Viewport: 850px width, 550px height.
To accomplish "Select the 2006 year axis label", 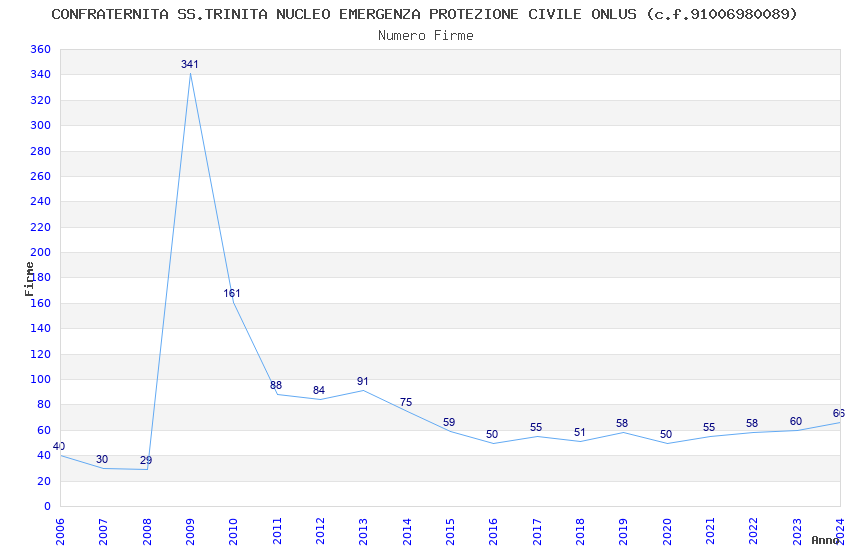I will (x=60, y=532).
